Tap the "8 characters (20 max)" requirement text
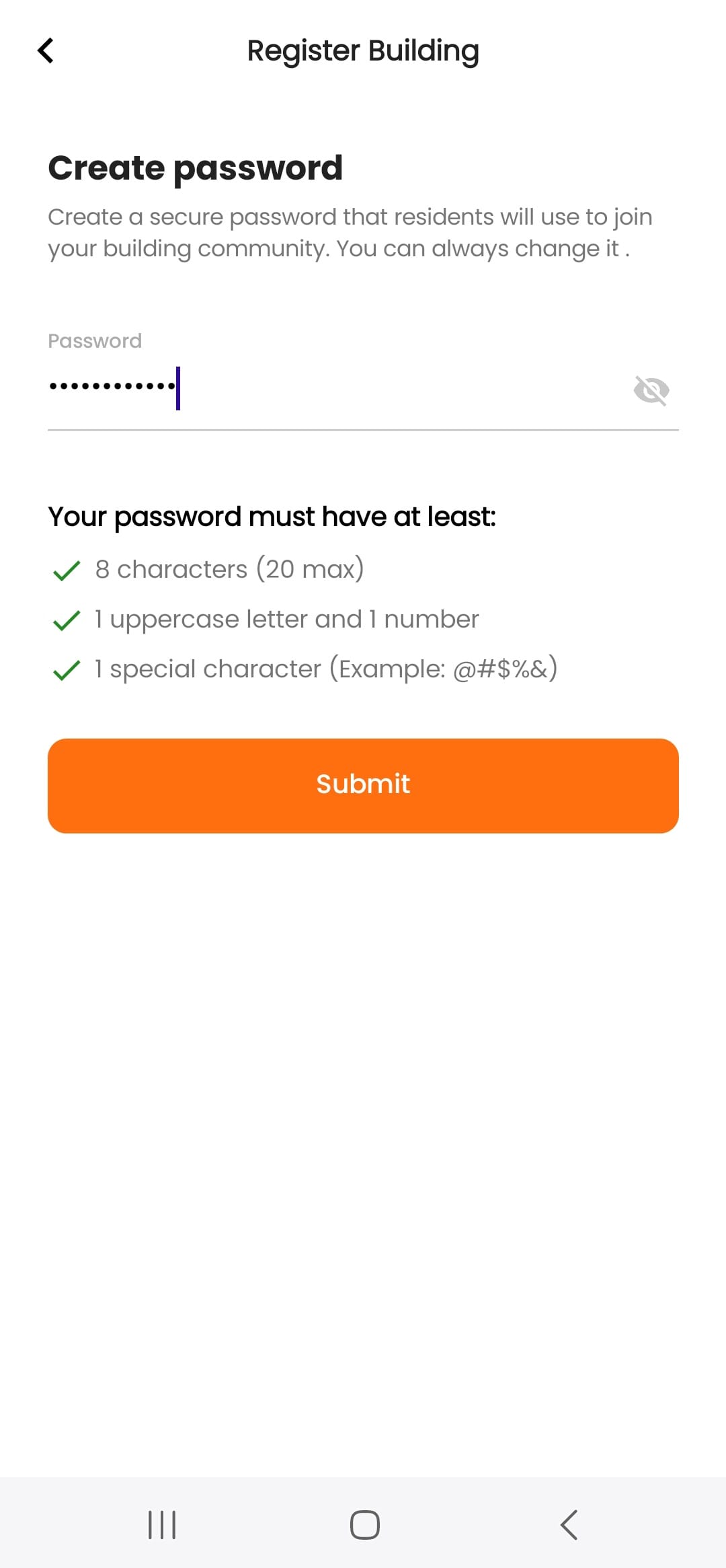 229,569
